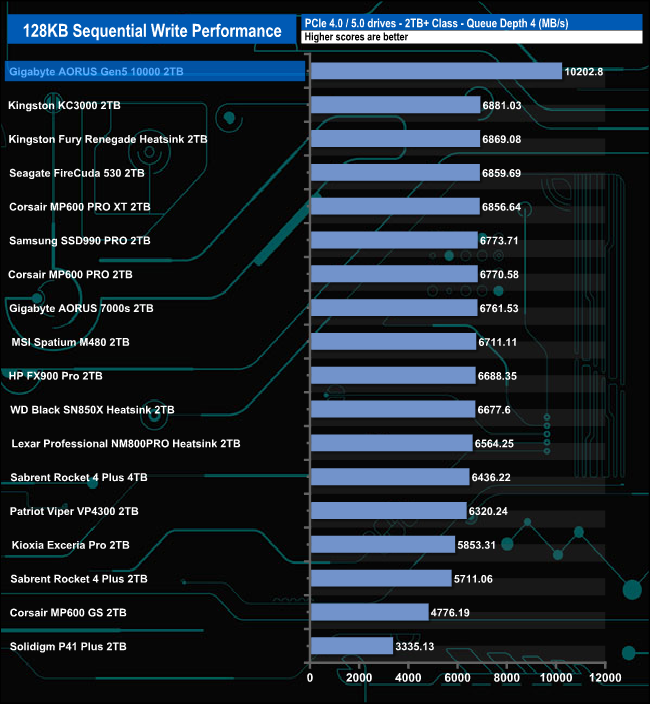Click the 6770.58 score value
The height and width of the screenshot is (704, 650).
point(499,274)
